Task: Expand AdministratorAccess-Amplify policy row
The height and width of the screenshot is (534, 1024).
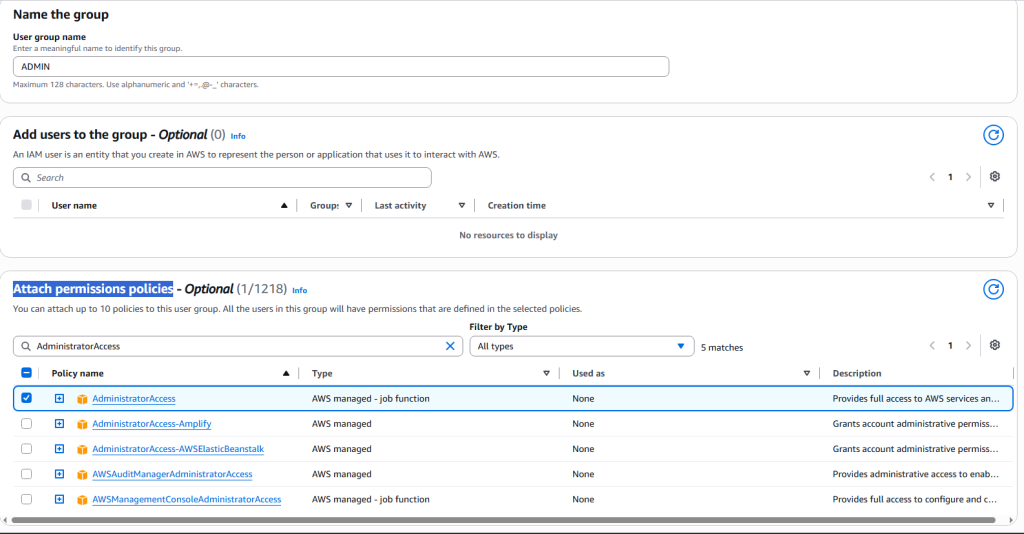Action: pyautogui.click(x=59, y=424)
